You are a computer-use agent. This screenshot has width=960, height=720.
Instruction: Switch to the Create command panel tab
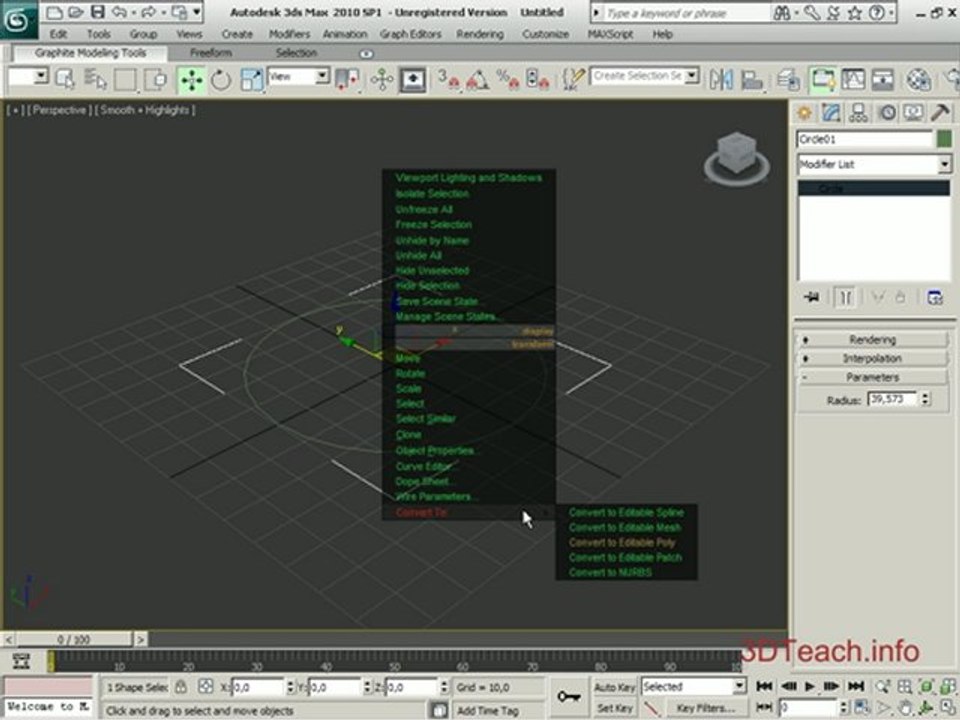click(x=804, y=113)
